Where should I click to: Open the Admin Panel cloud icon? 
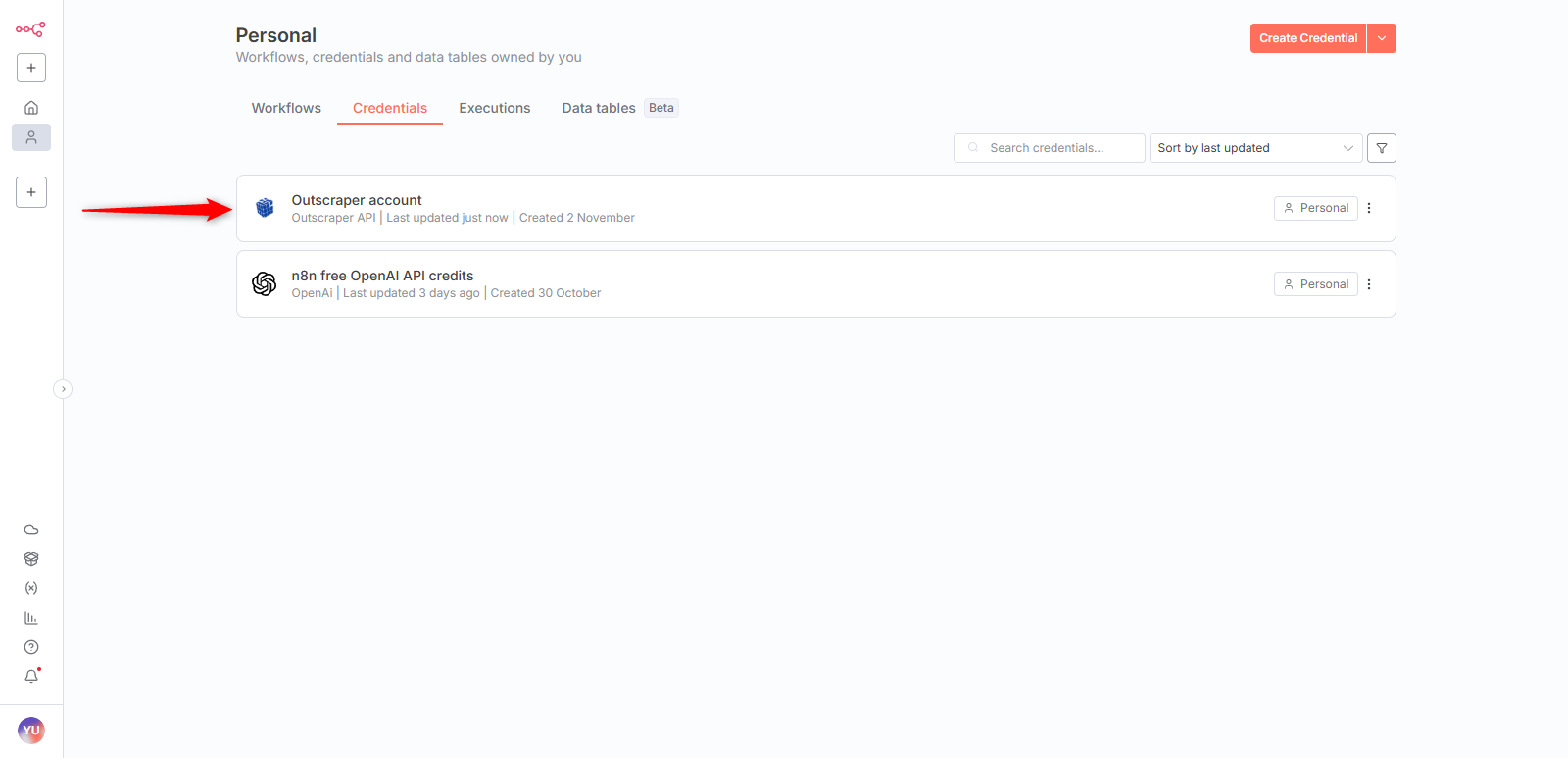click(x=31, y=530)
